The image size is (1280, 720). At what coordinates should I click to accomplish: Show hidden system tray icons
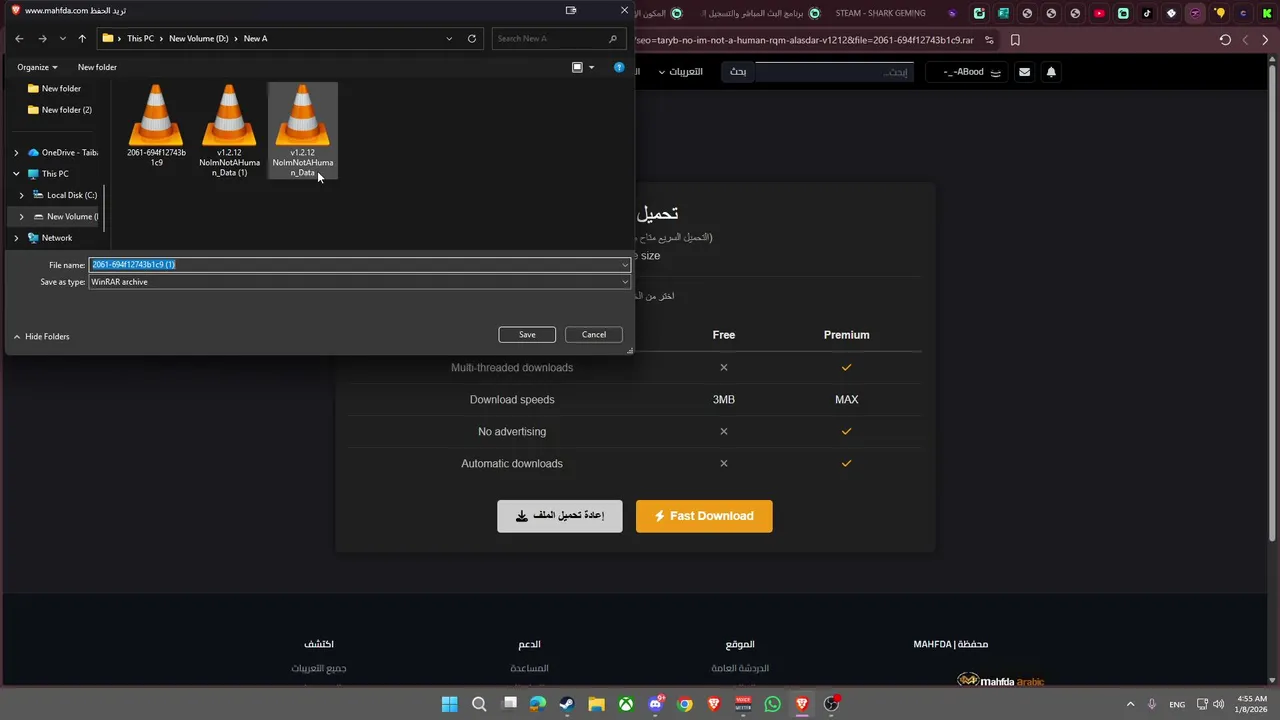point(1131,704)
